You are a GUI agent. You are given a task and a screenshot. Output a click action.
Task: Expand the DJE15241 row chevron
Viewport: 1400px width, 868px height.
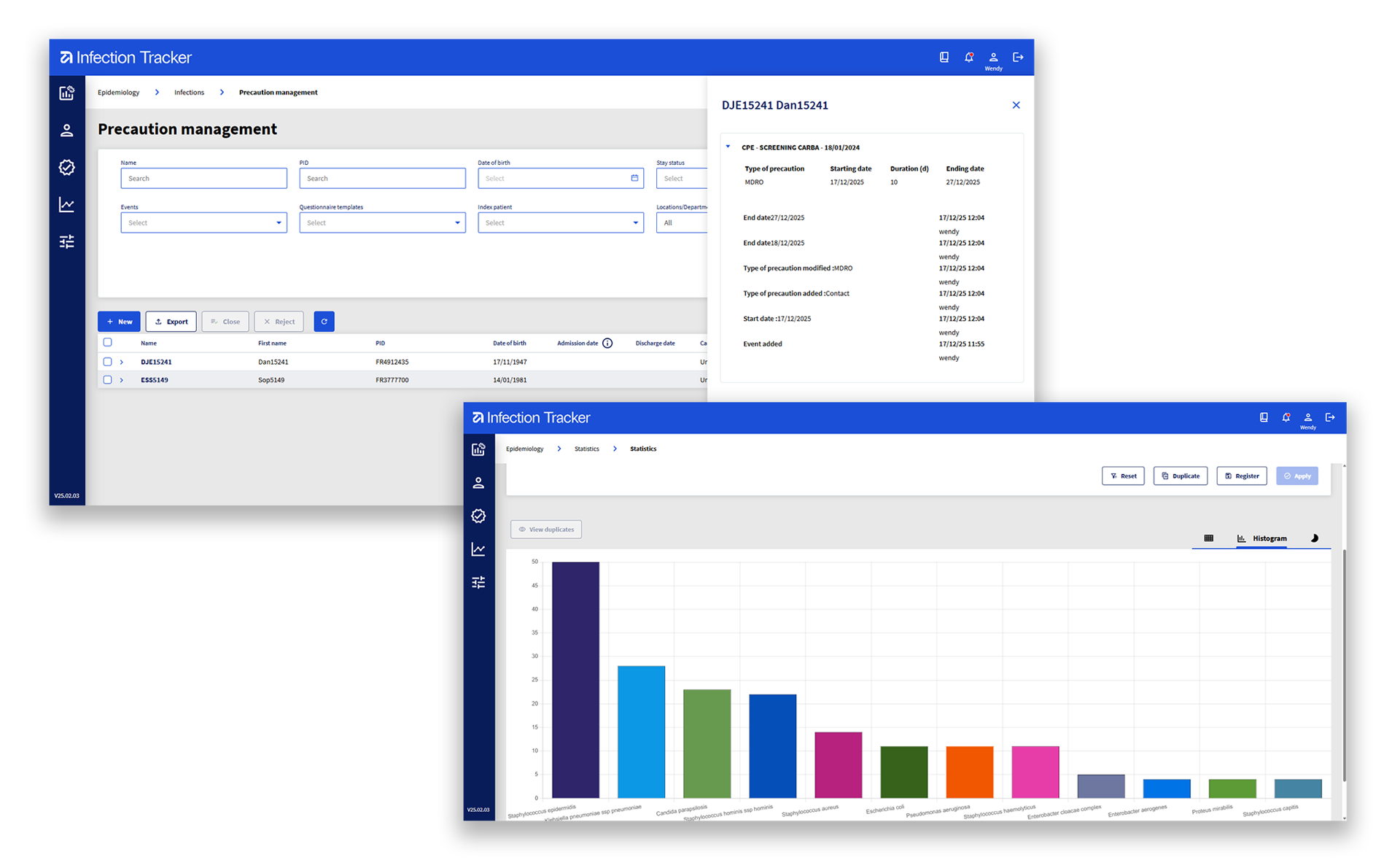click(122, 363)
